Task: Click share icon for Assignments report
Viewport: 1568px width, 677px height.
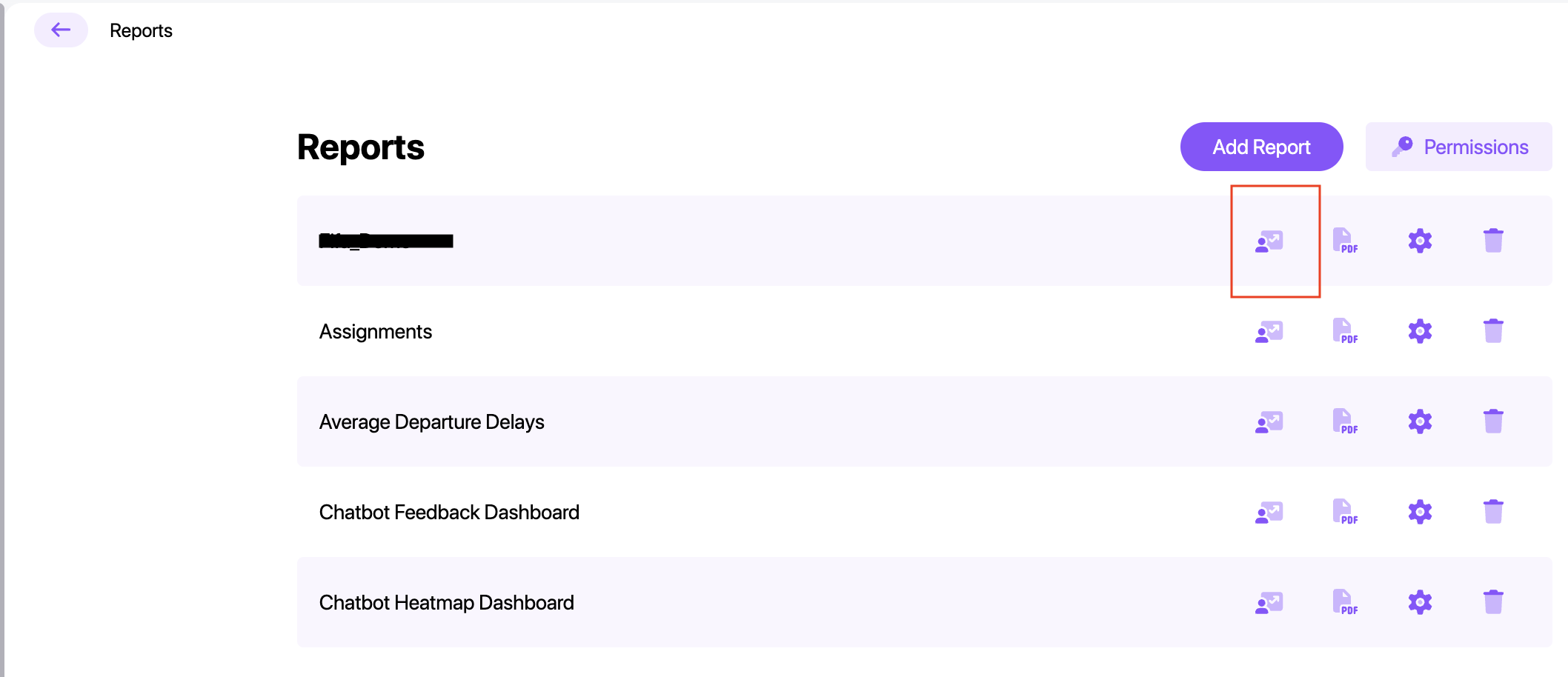Action: pos(1269,331)
